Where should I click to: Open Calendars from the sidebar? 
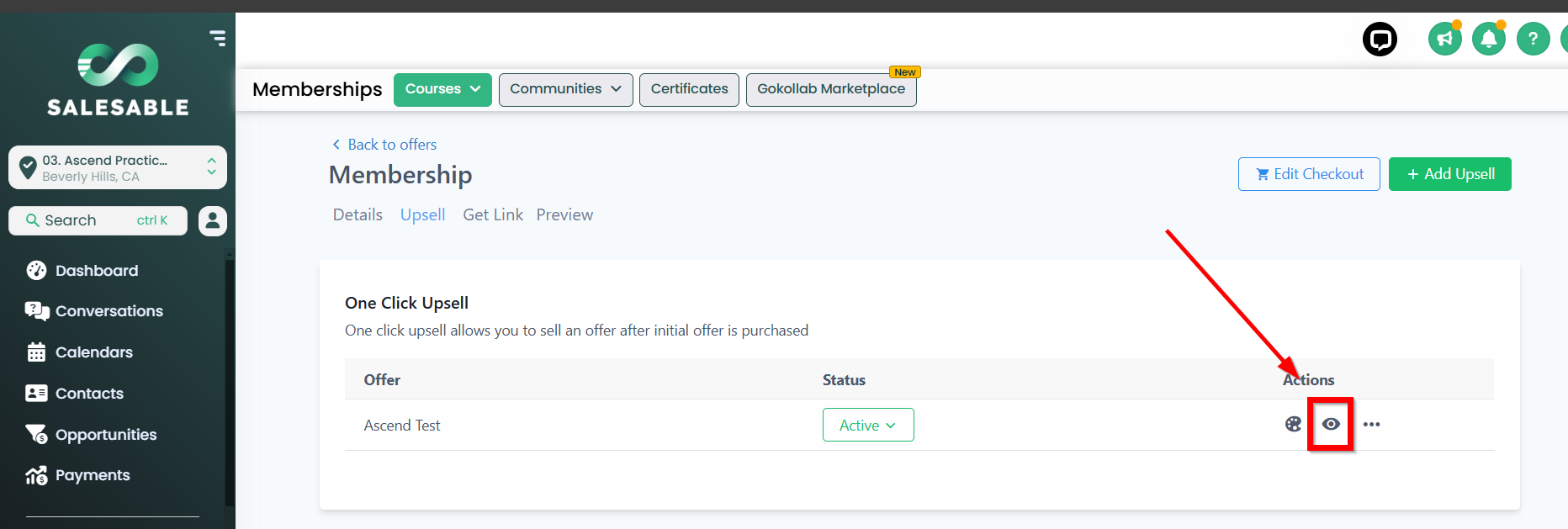pyautogui.click(x=94, y=352)
